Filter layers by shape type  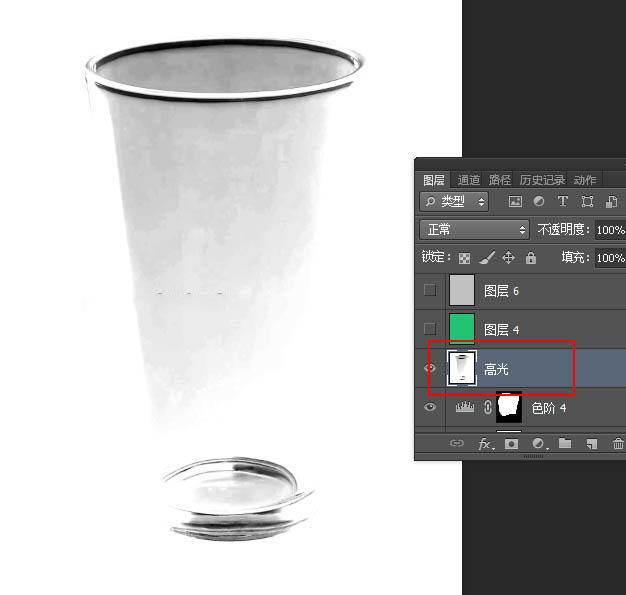coord(586,202)
